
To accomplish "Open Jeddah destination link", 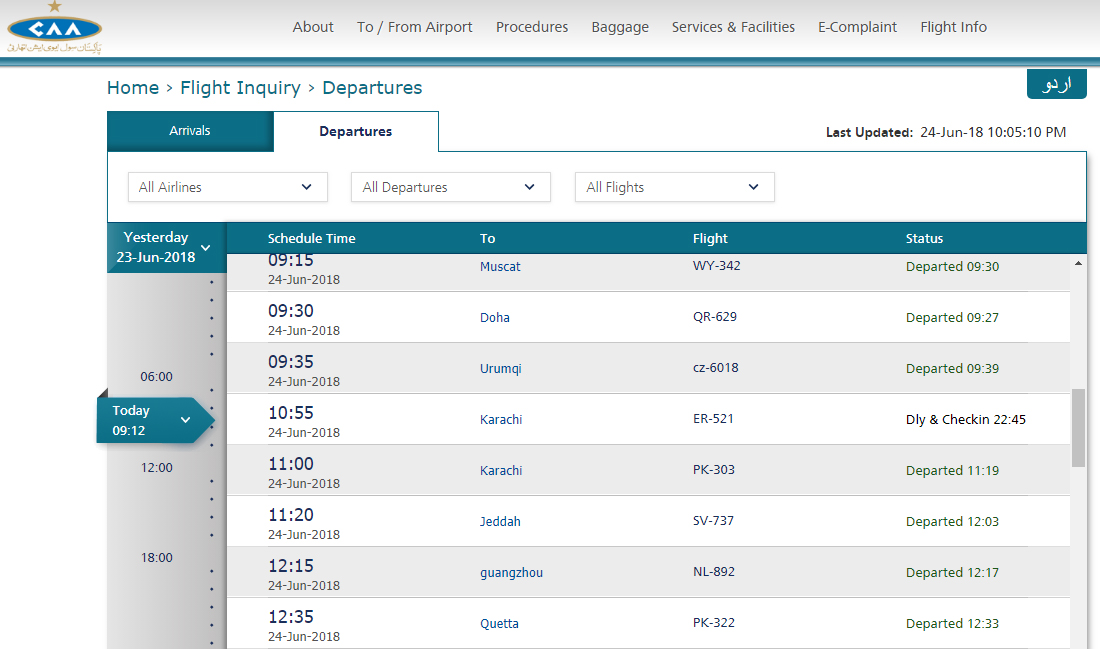I will pyautogui.click(x=500, y=522).
